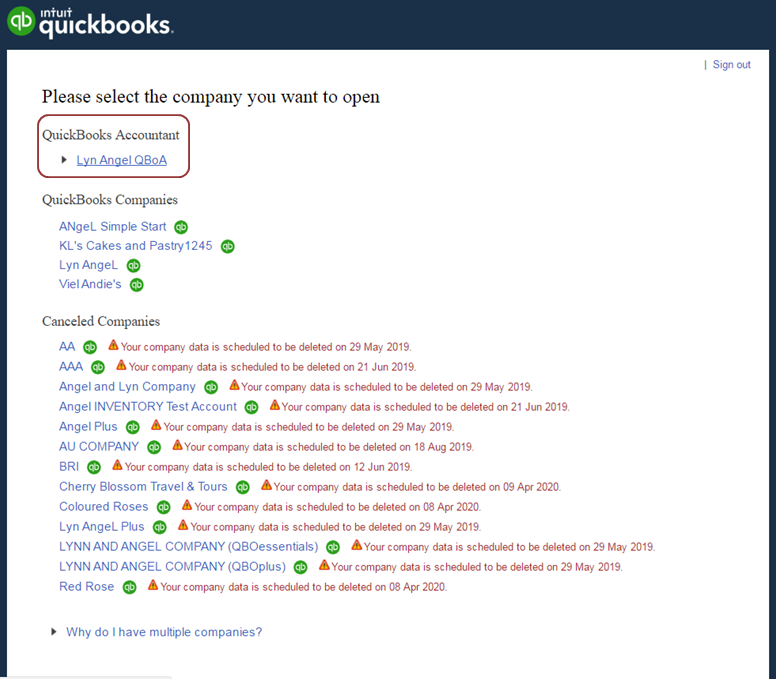Click the QB icon beside Angel INVENTORY Test Account
This screenshot has height=679, width=776.
click(x=252, y=407)
